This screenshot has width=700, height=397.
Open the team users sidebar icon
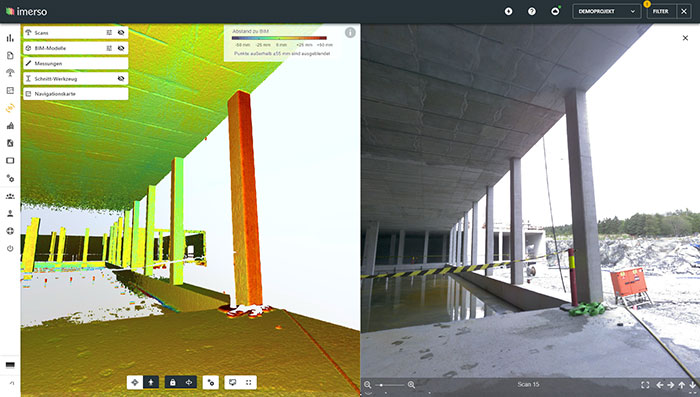pos(10,196)
